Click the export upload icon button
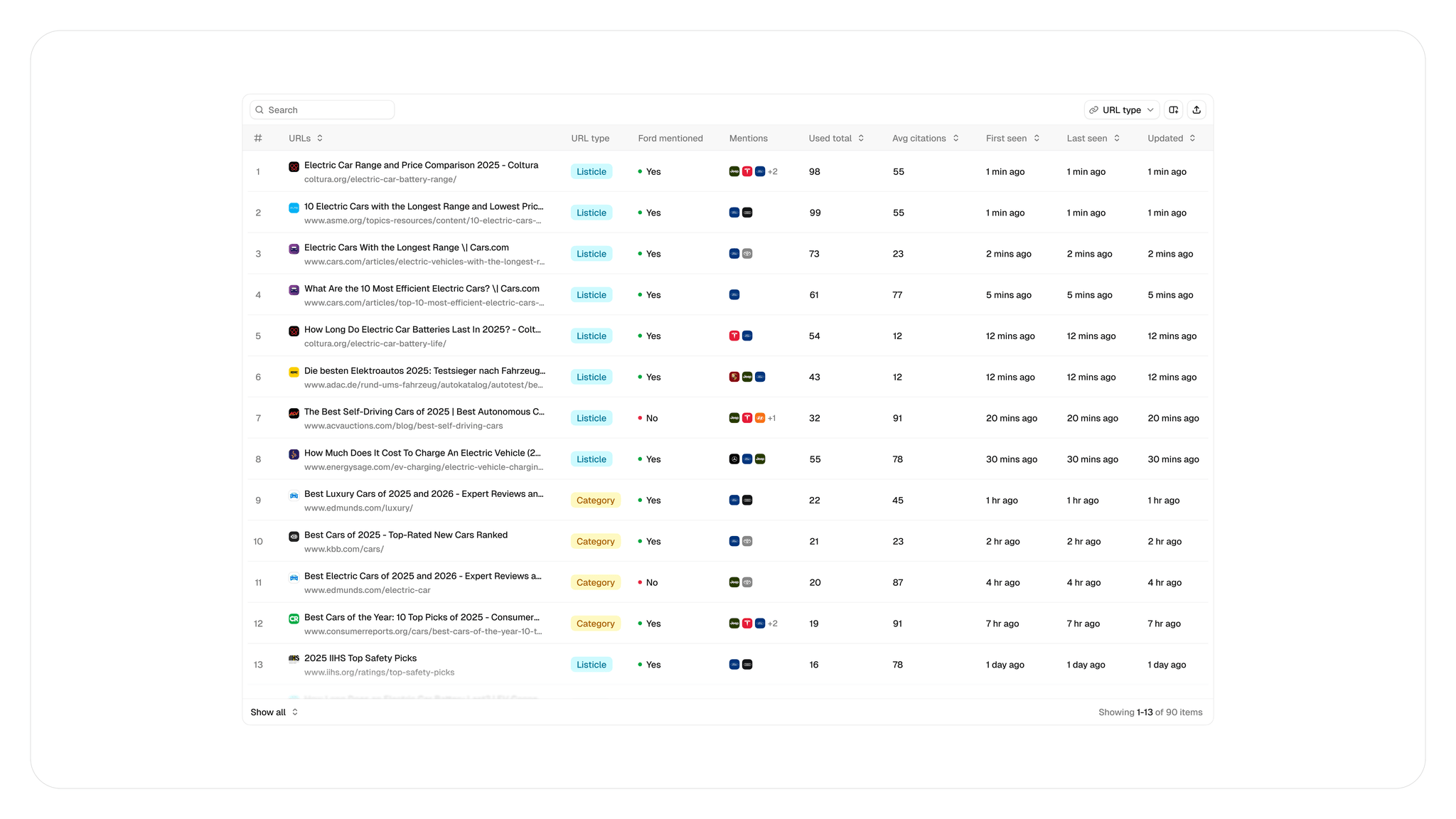The width and height of the screenshot is (1456, 819). [1197, 109]
